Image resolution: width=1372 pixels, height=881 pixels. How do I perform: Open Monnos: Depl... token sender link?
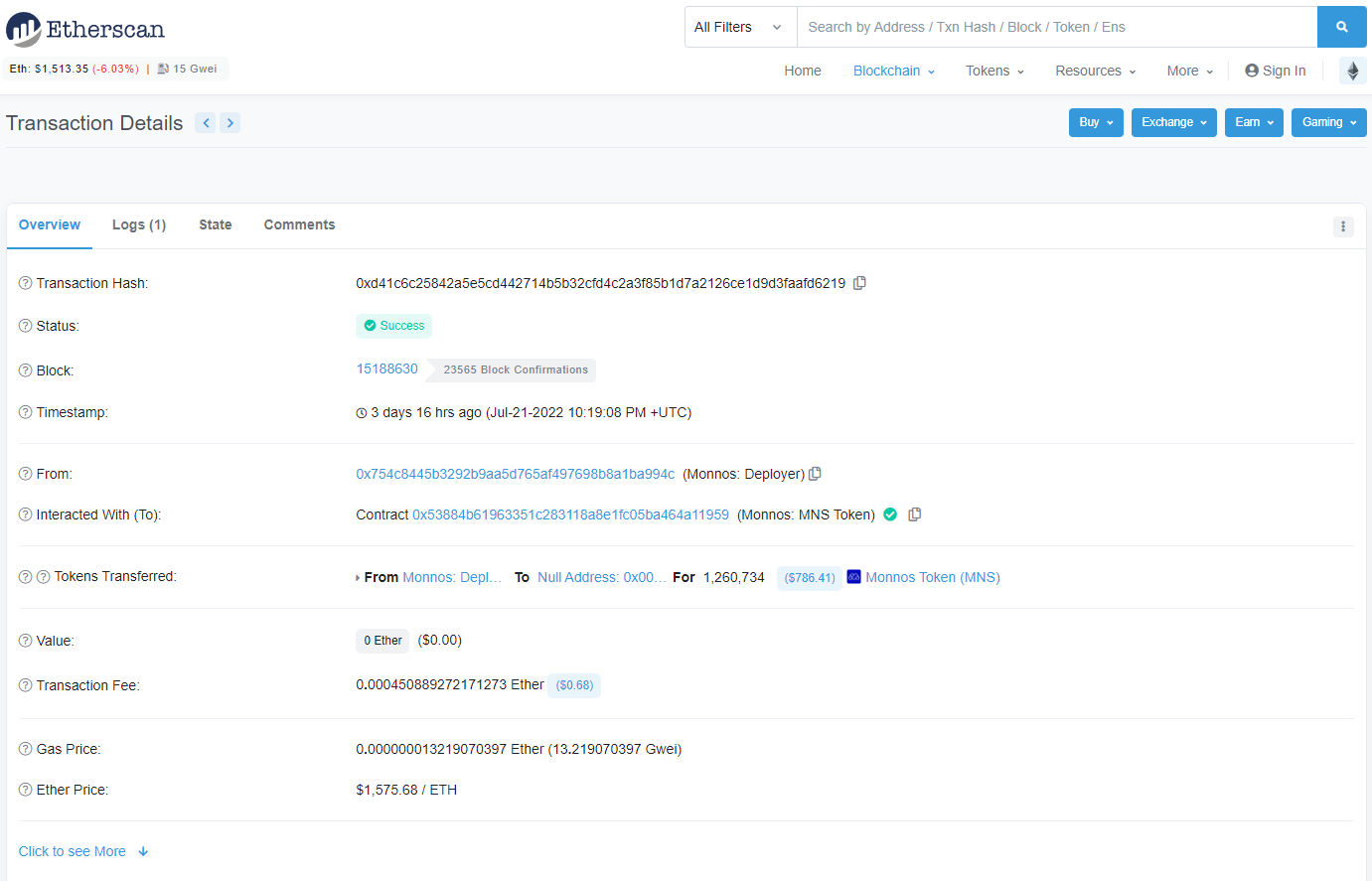452,577
